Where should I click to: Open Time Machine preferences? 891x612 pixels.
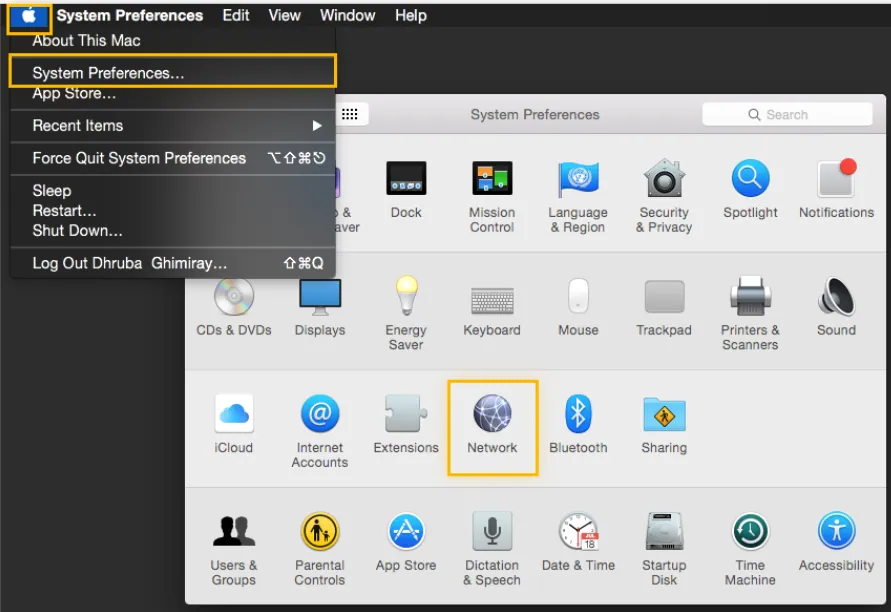point(750,549)
